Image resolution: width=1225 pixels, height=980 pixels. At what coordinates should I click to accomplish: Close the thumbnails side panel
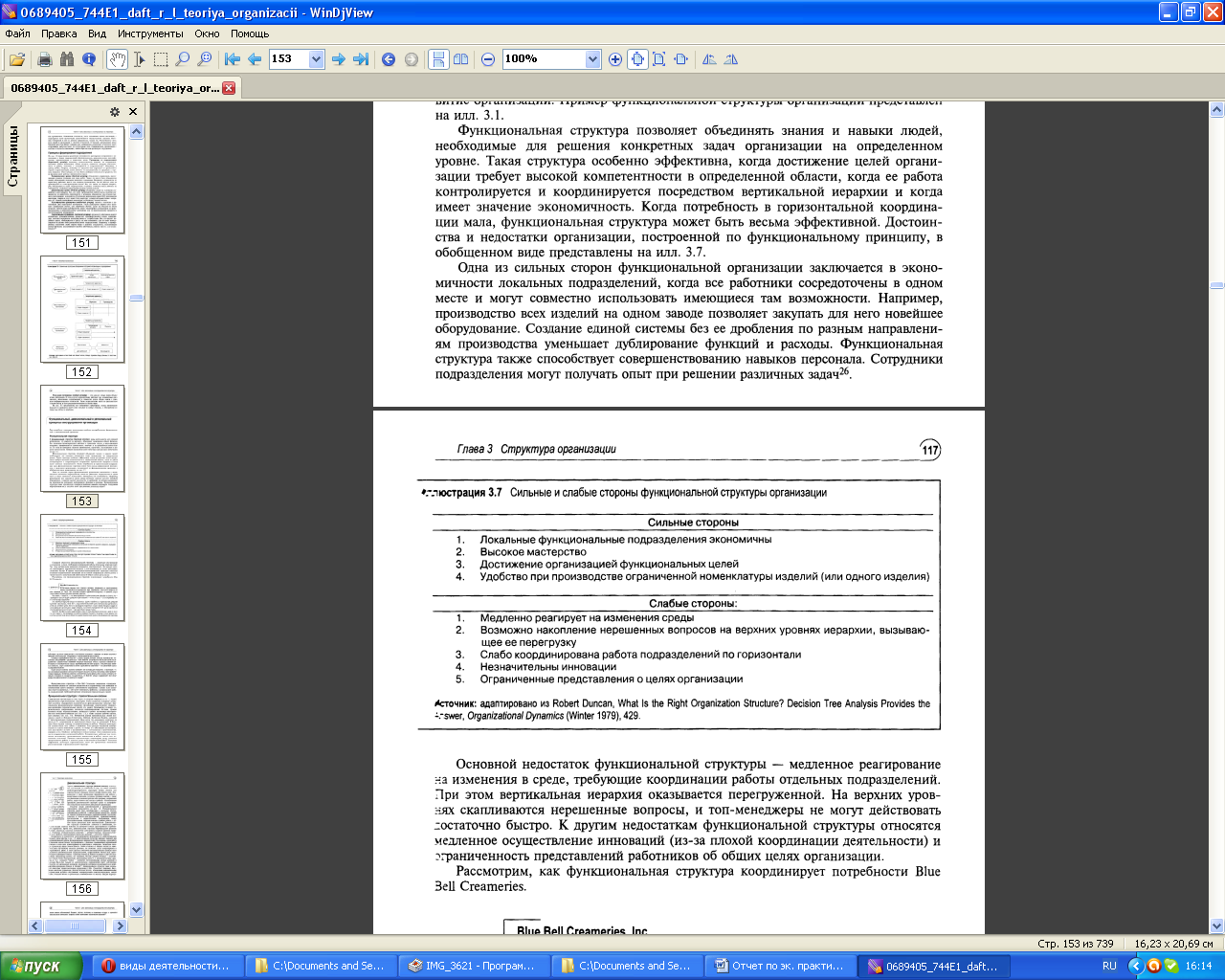[x=133, y=112]
